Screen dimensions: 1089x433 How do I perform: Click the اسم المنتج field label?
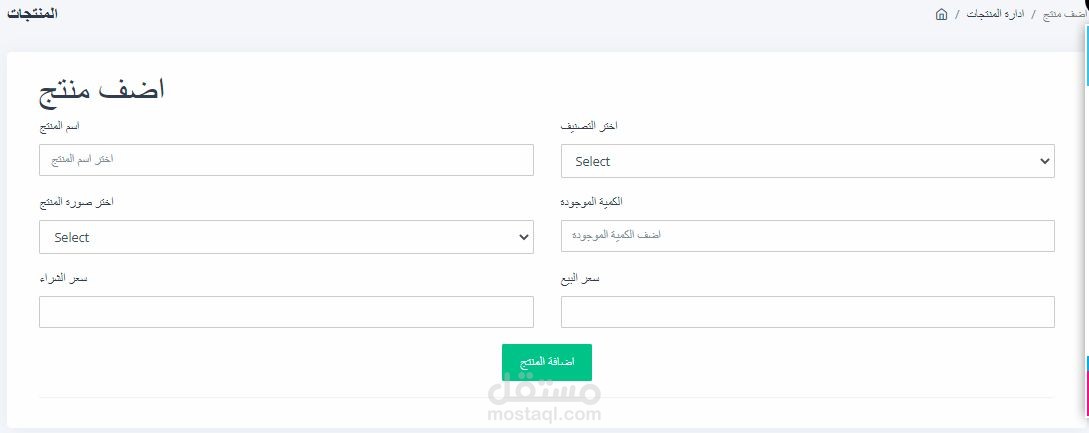click(60, 126)
